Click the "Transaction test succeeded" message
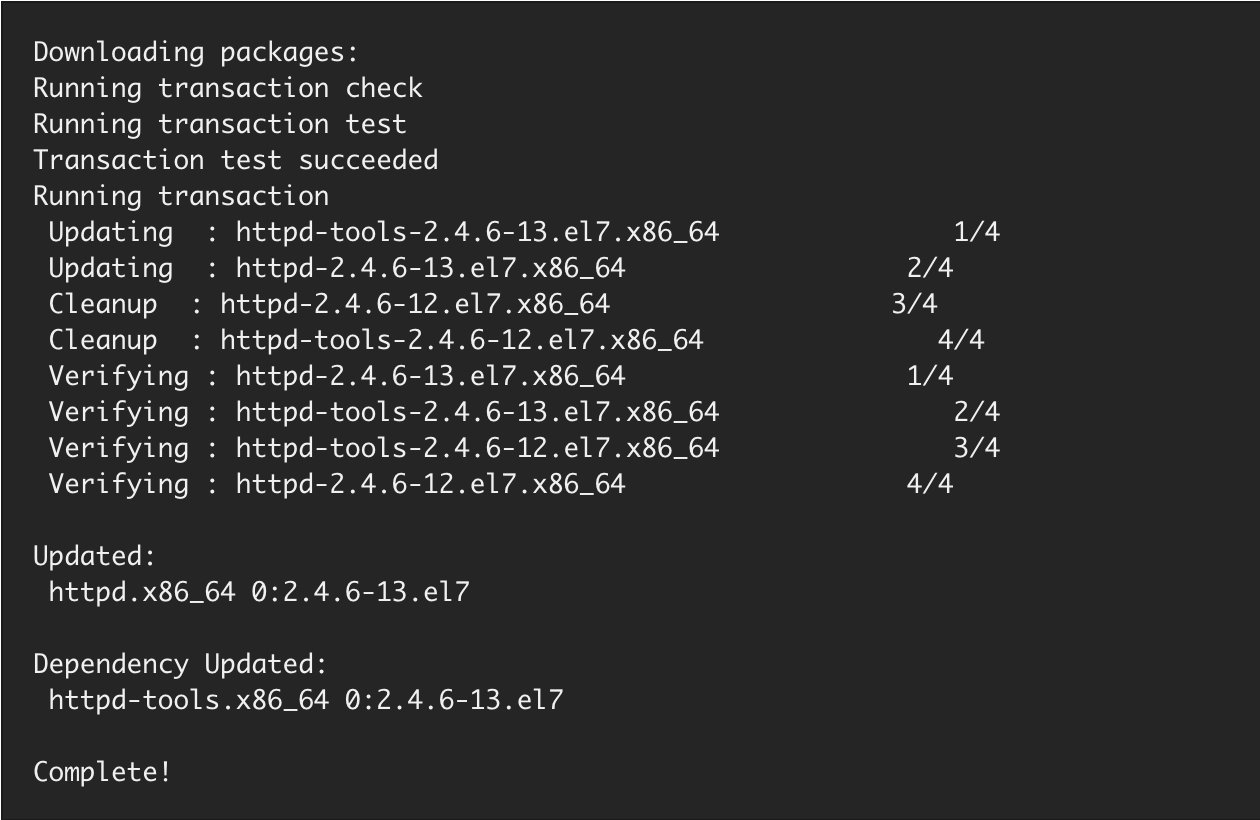1260x820 pixels. point(235,160)
